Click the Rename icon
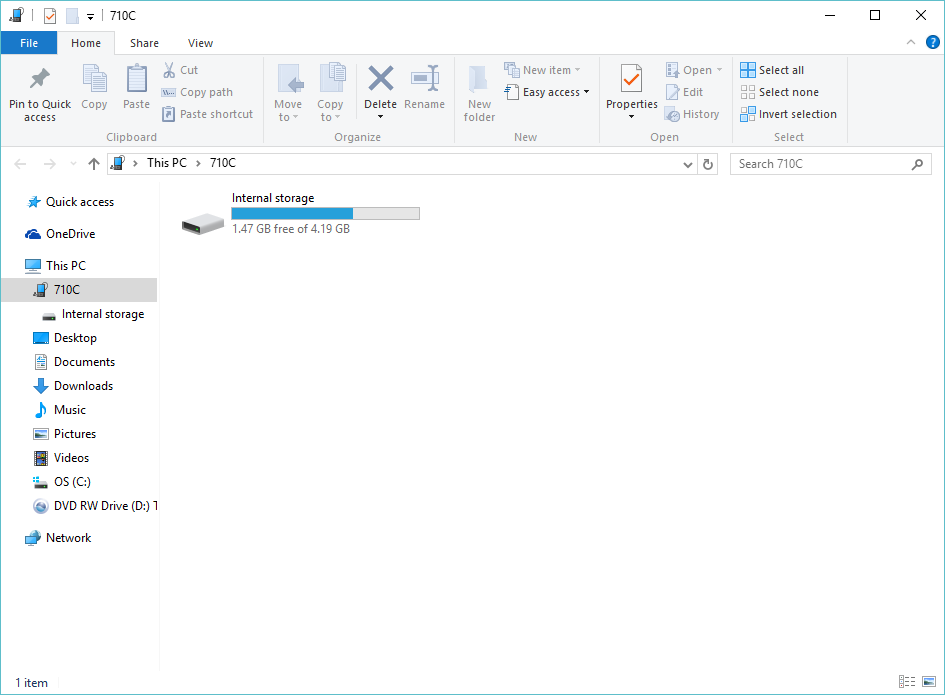945x695 pixels. (425, 79)
